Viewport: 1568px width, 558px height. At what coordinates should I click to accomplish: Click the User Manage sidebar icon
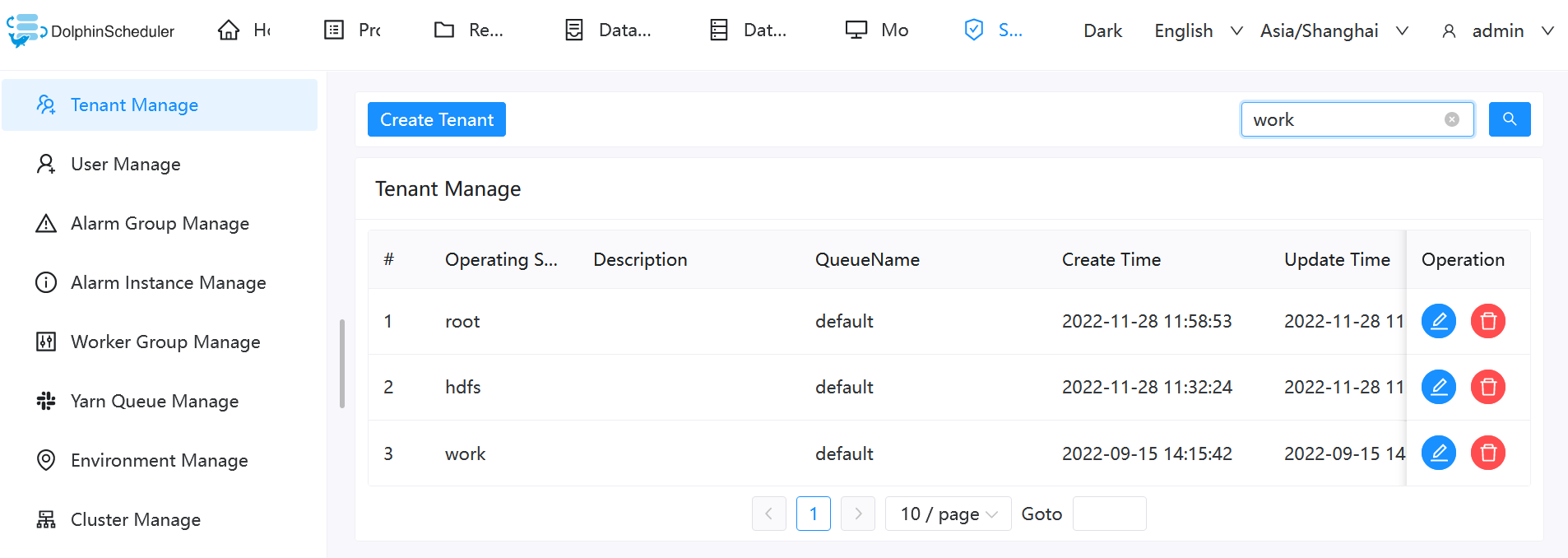pyautogui.click(x=46, y=164)
